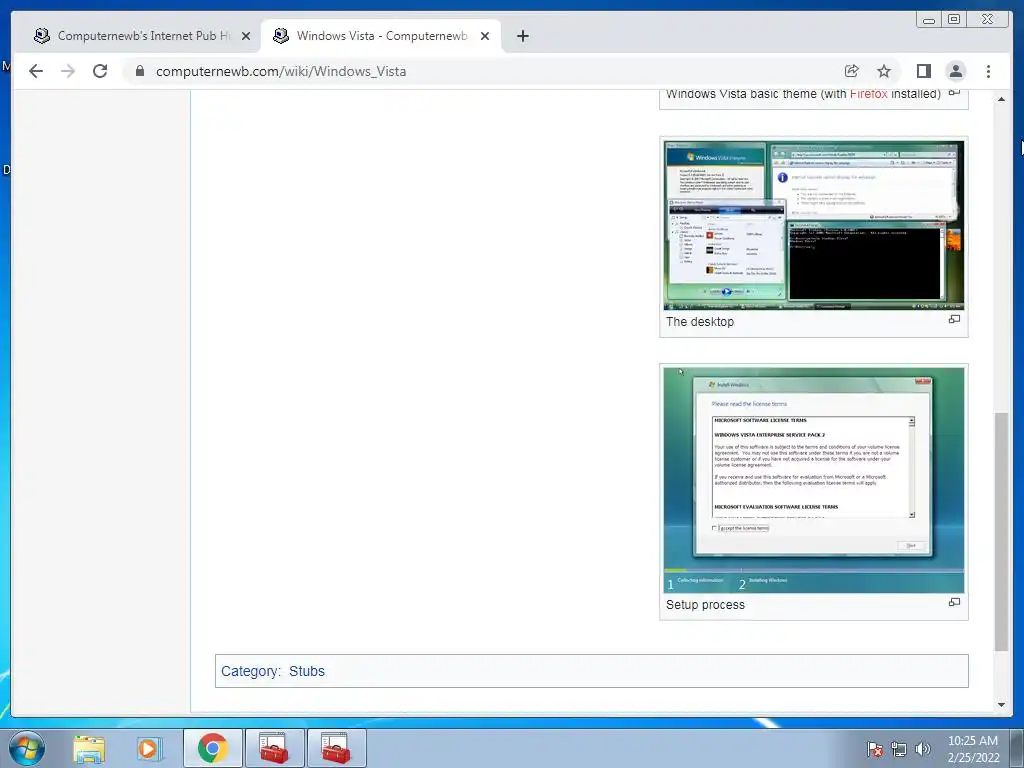Click the page scrollbar down arrow
Viewport: 1024px width, 768px height.
click(1001, 705)
